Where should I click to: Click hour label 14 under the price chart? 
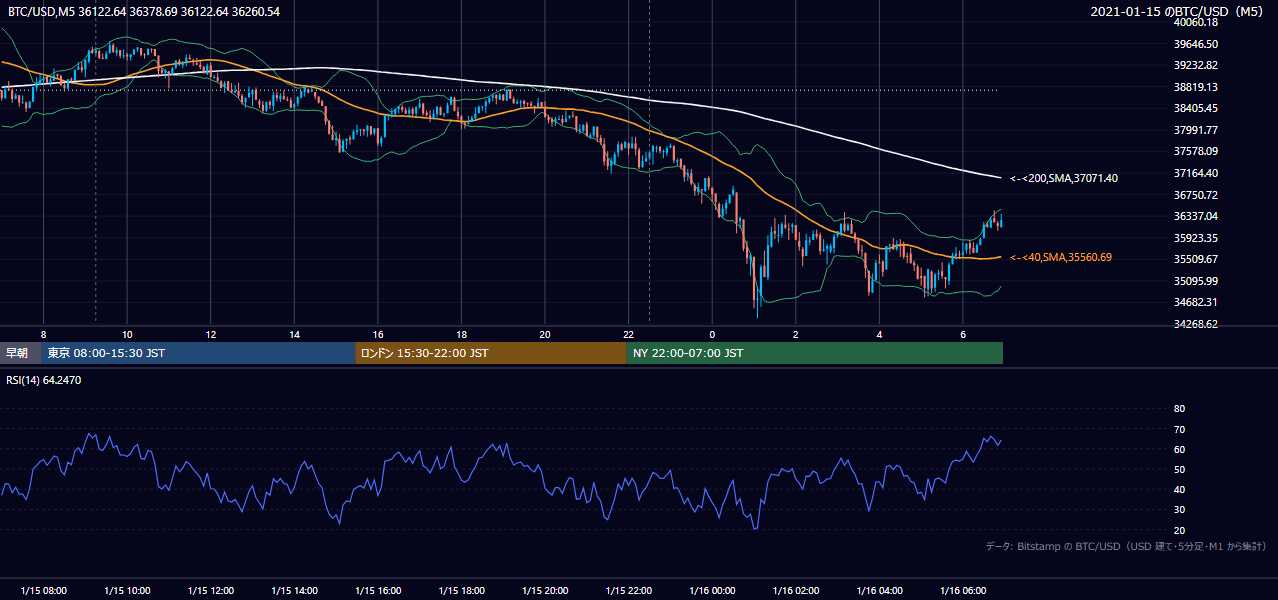coord(294,334)
